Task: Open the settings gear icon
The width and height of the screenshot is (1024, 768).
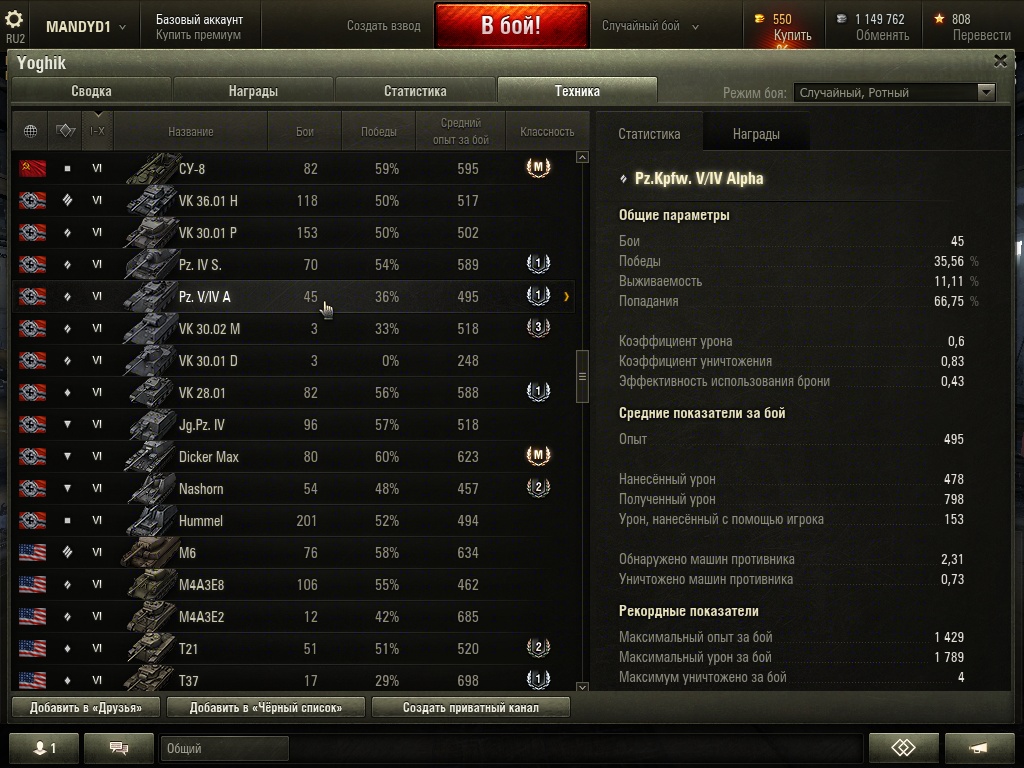Action: [14, 19]
